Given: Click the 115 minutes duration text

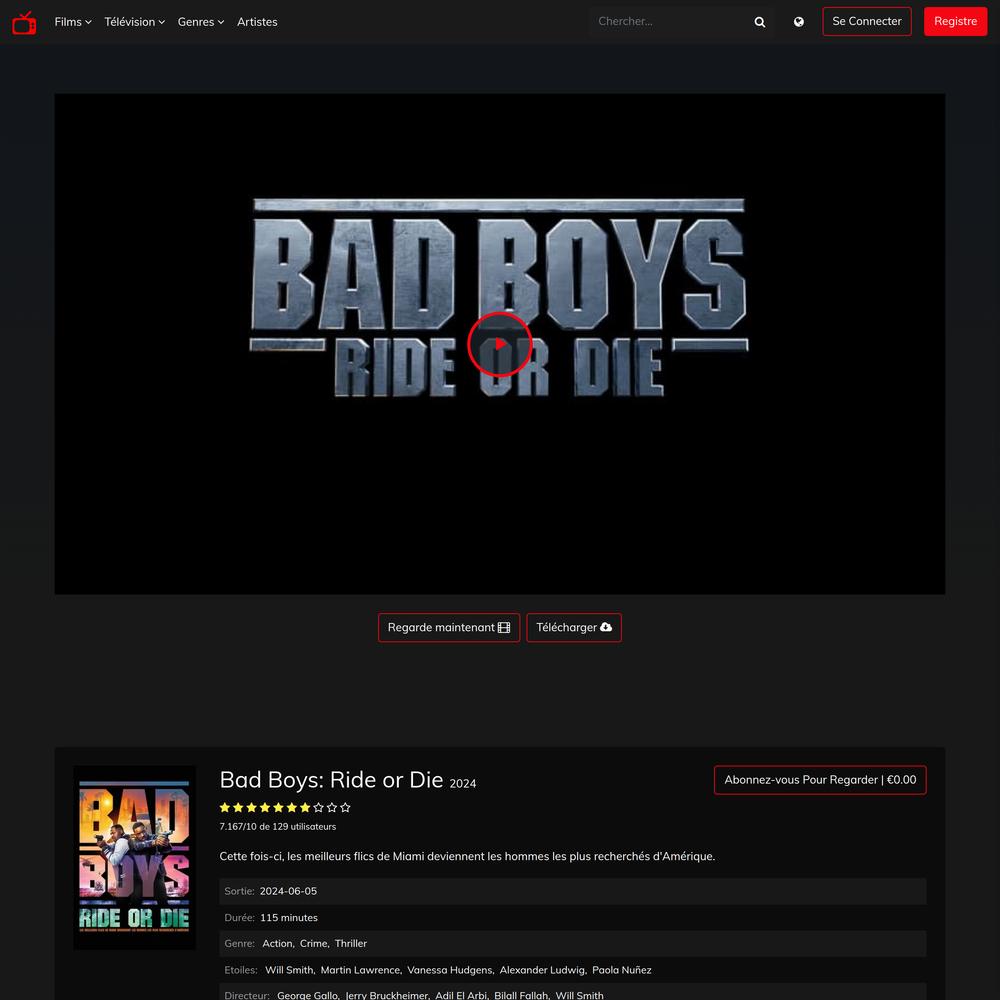Looking at the screenshot, I should (x=289, y=918).
